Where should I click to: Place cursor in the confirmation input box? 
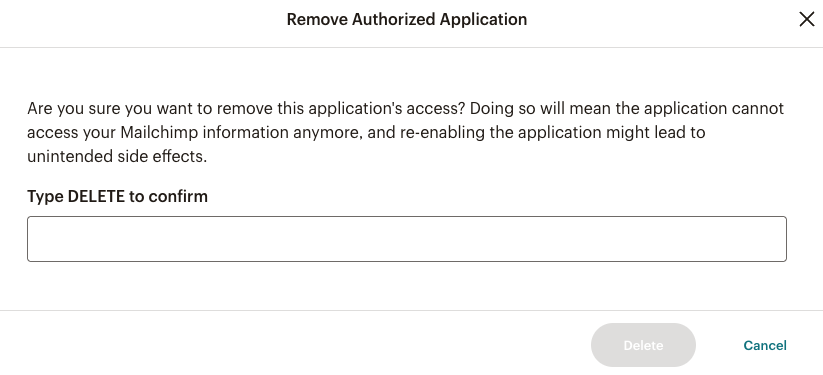click(407, 239)
